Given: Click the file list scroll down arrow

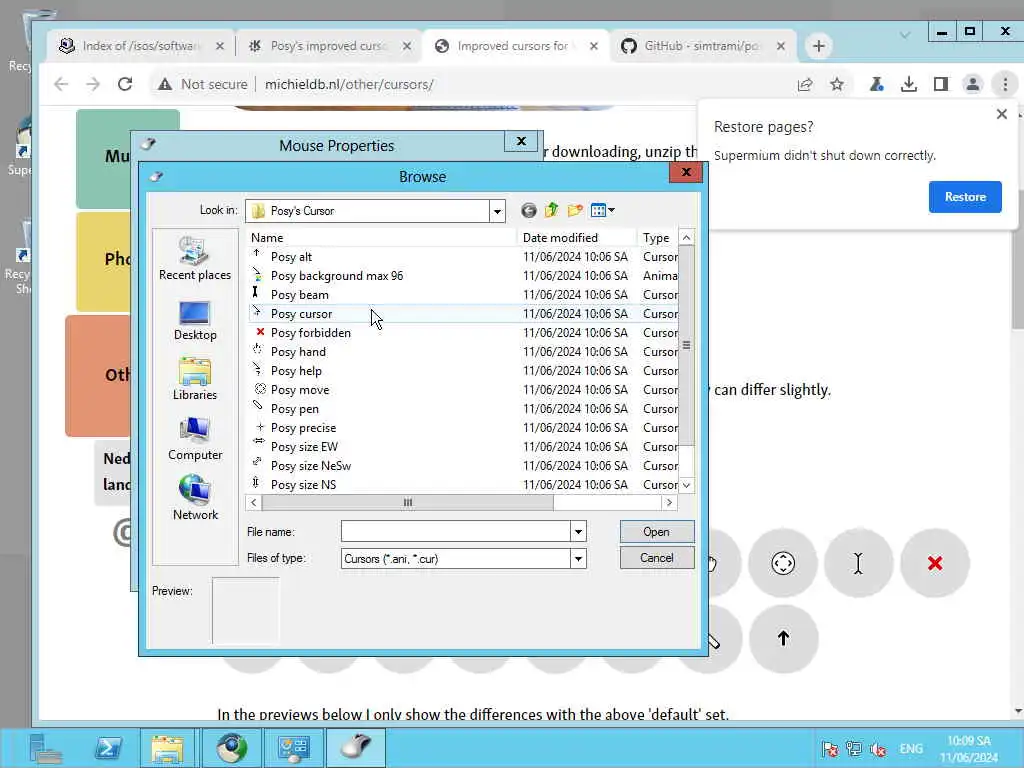Looking at the screenshot, I should pos(686,485).
